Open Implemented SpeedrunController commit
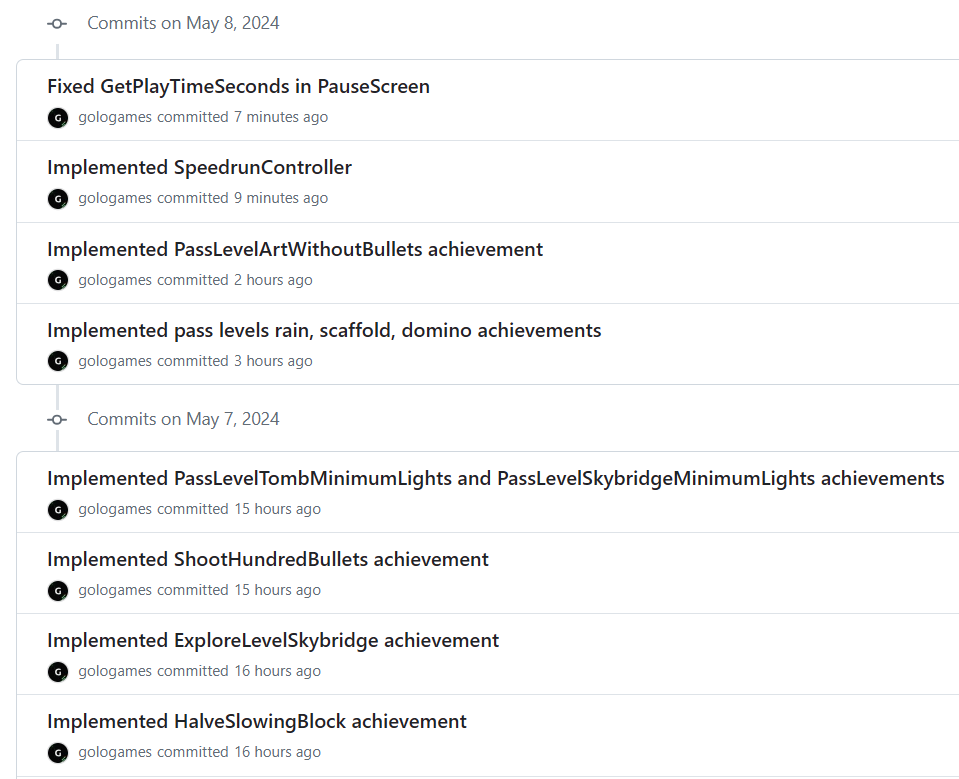 pyautogui.click(x=199, y=168)
